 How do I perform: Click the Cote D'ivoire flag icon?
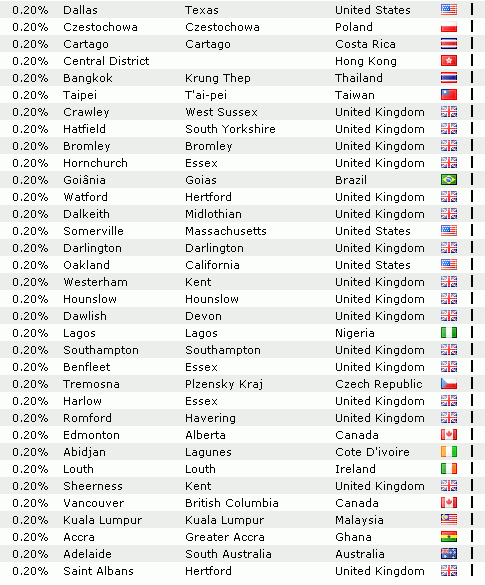tap(448, 452)
